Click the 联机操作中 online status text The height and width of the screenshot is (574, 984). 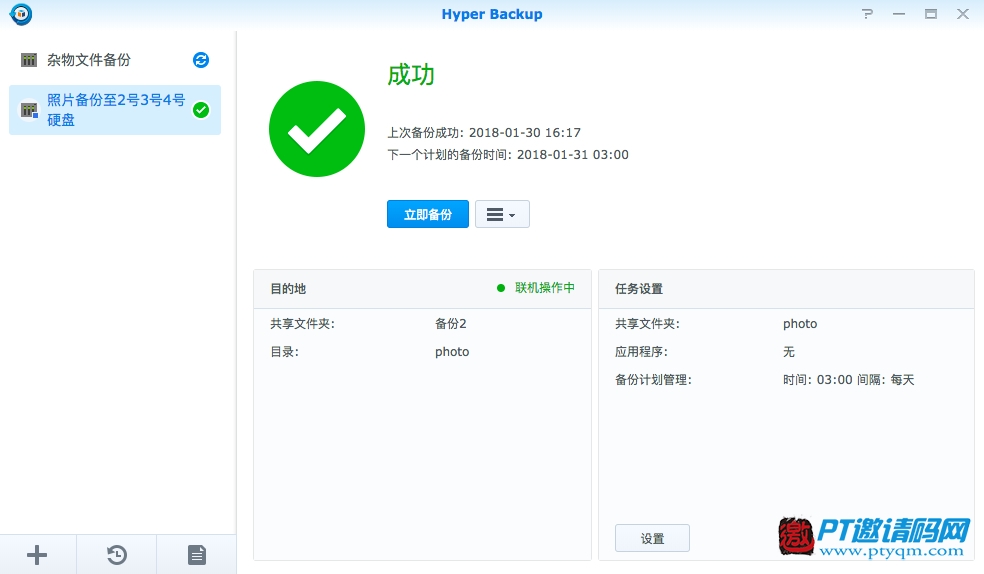coord(545,288)
